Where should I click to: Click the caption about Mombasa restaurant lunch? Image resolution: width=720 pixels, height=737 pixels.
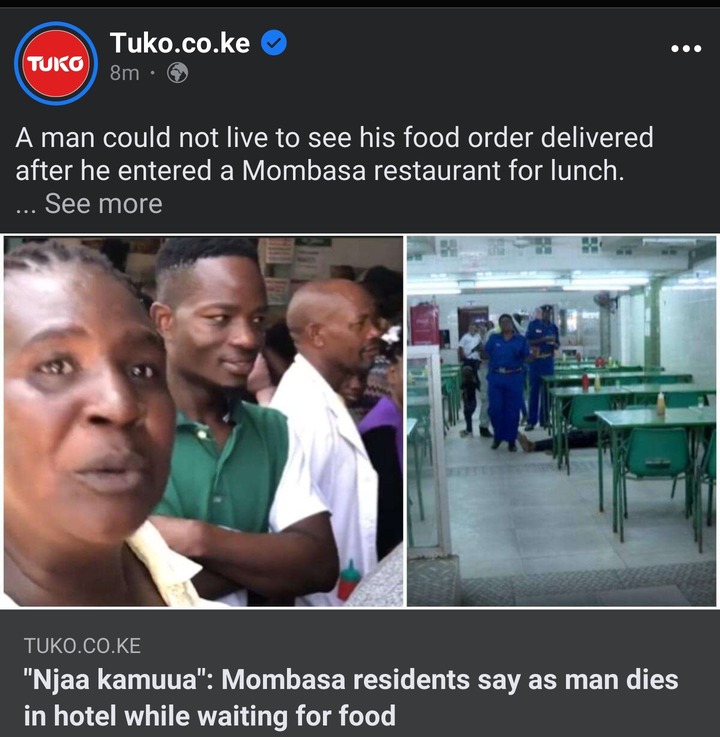[x=334, y=154]
